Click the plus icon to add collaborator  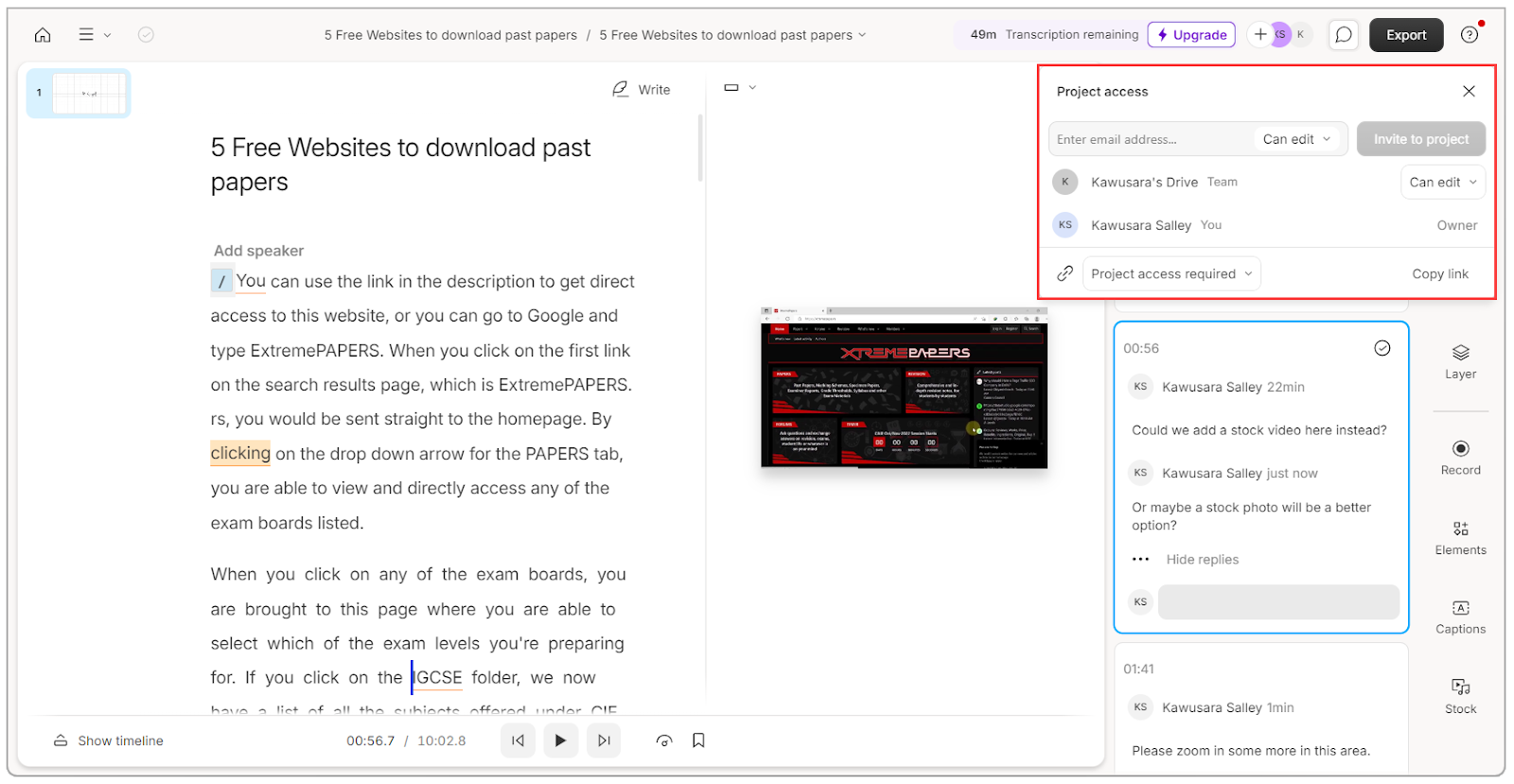point(1260,35)
